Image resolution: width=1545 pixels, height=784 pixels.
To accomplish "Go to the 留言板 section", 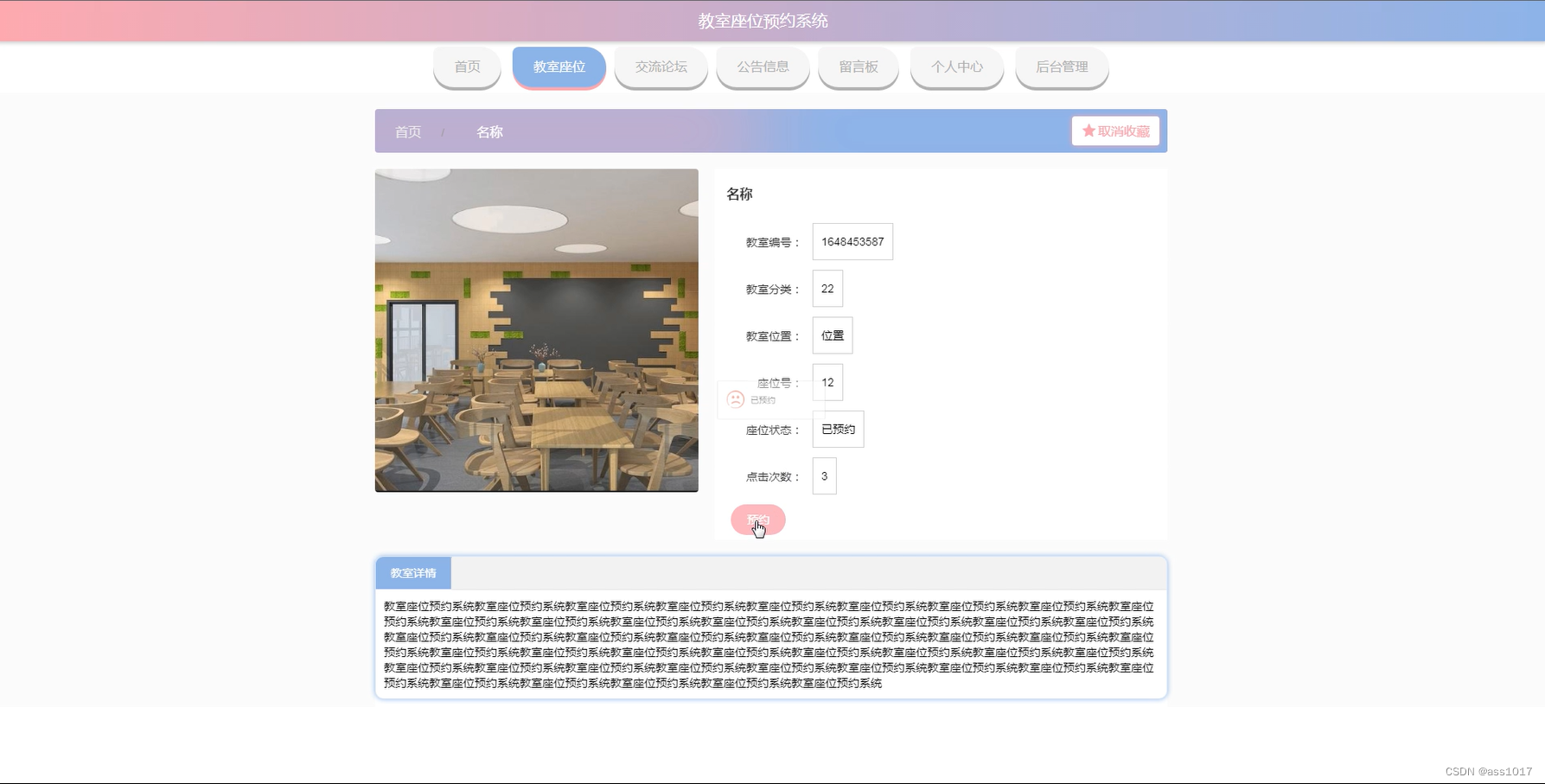I will click(x=858, y=66).
